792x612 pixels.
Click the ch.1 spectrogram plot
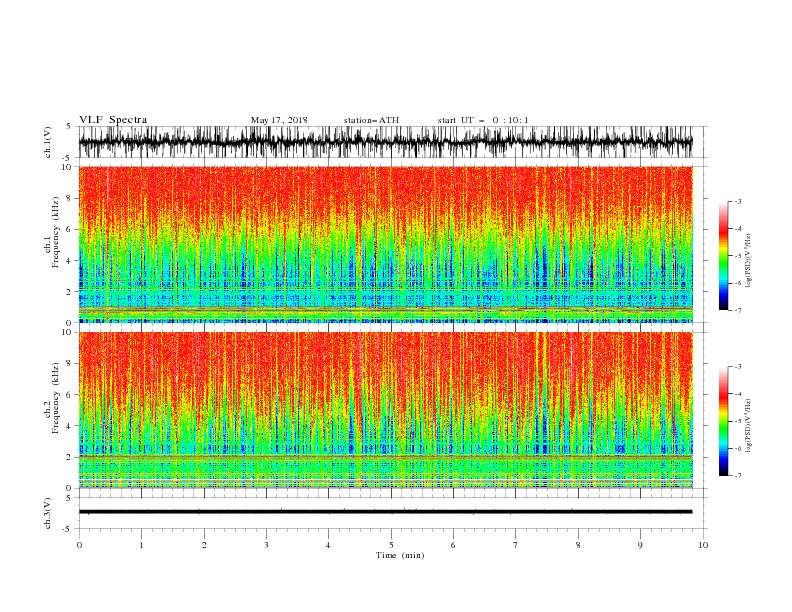coord(385,244)
